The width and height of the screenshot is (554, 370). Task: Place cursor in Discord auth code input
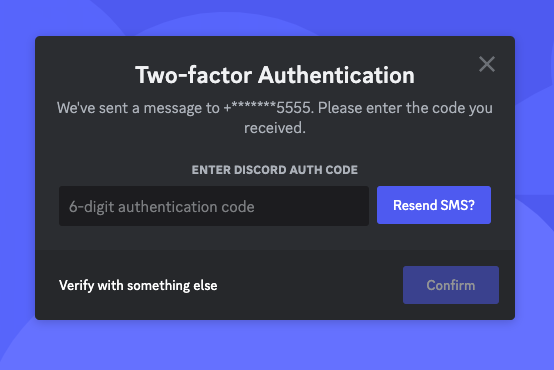(214, 206)
